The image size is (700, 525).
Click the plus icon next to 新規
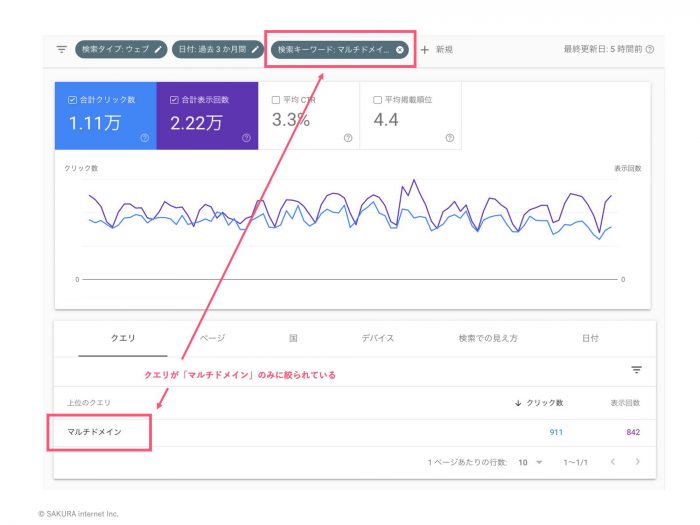click(425, 50)
